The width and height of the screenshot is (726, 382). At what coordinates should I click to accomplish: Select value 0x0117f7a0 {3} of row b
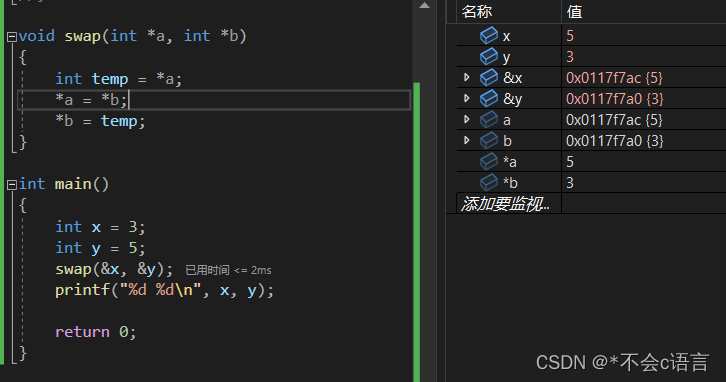coord(614,141)
